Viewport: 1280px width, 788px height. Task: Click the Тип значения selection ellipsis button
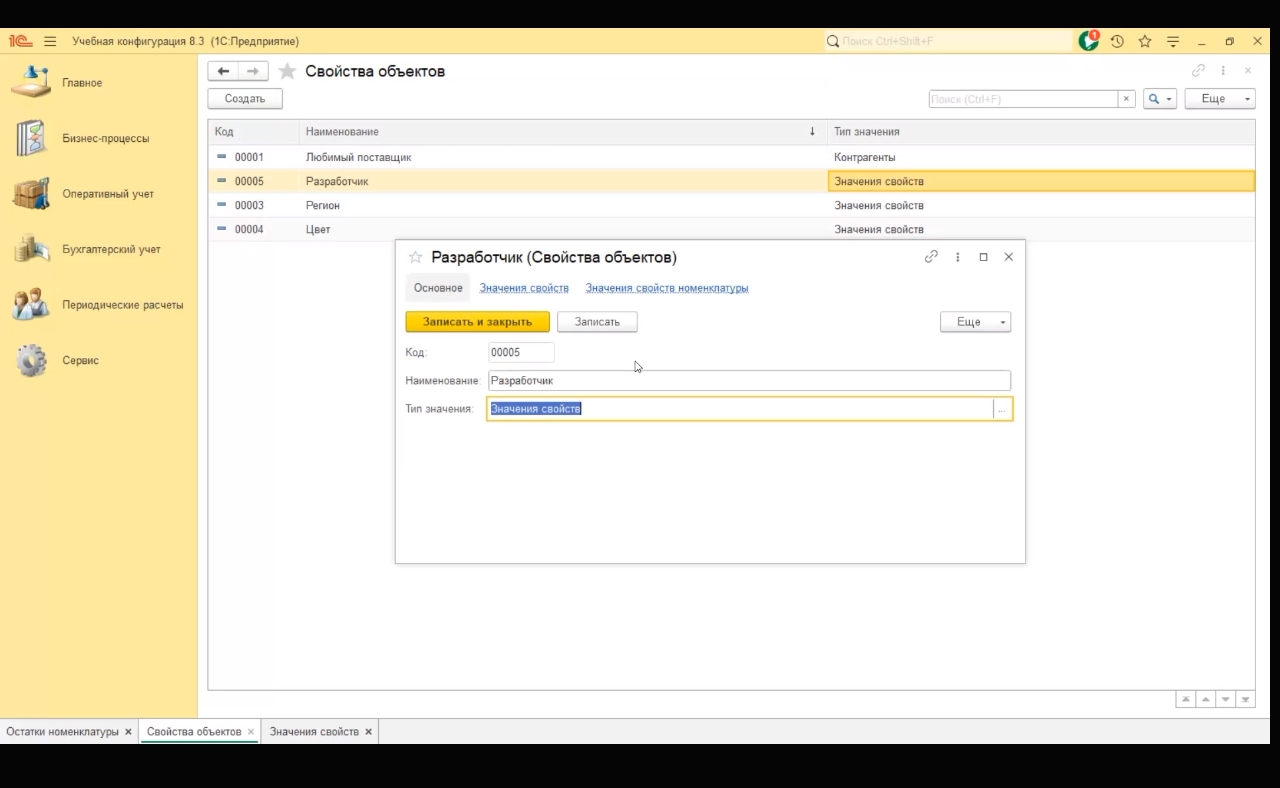click(x=1002, y=409)
